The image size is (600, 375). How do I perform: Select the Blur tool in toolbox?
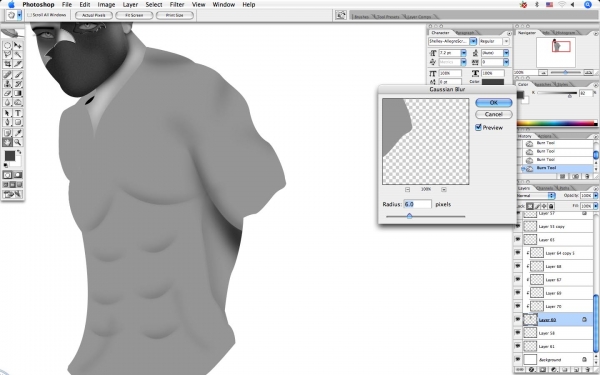pyautogui.click(x=7, y=103)
